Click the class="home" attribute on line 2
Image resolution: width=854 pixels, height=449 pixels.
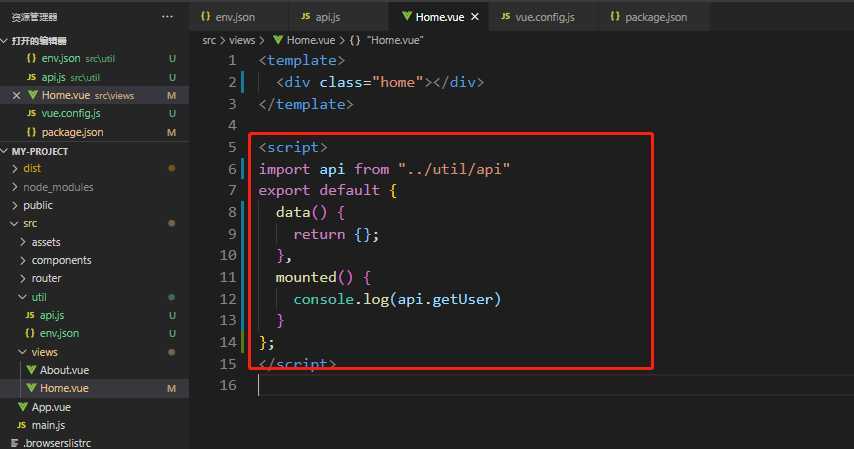371,82
